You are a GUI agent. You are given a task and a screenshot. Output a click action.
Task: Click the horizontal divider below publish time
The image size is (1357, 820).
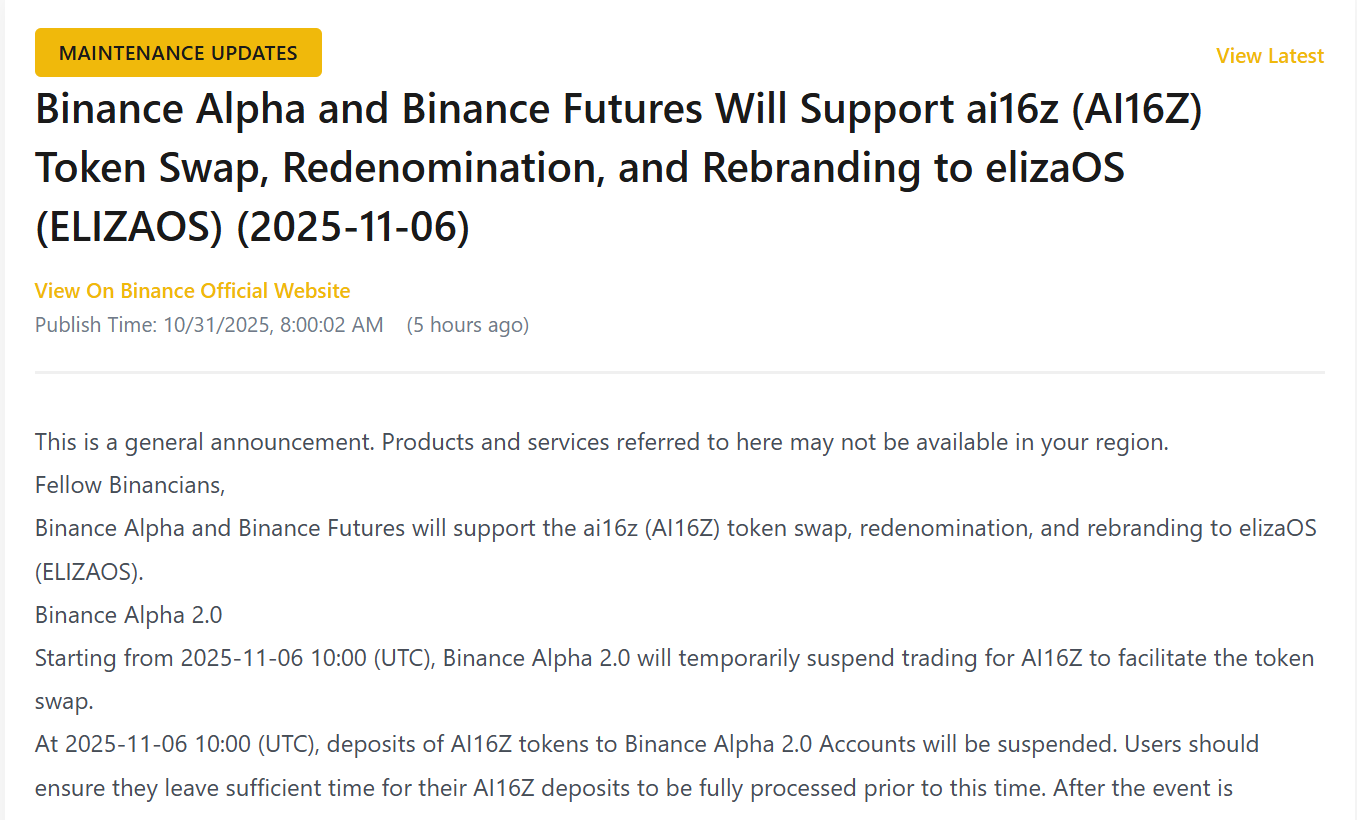[x=678, y=371]
